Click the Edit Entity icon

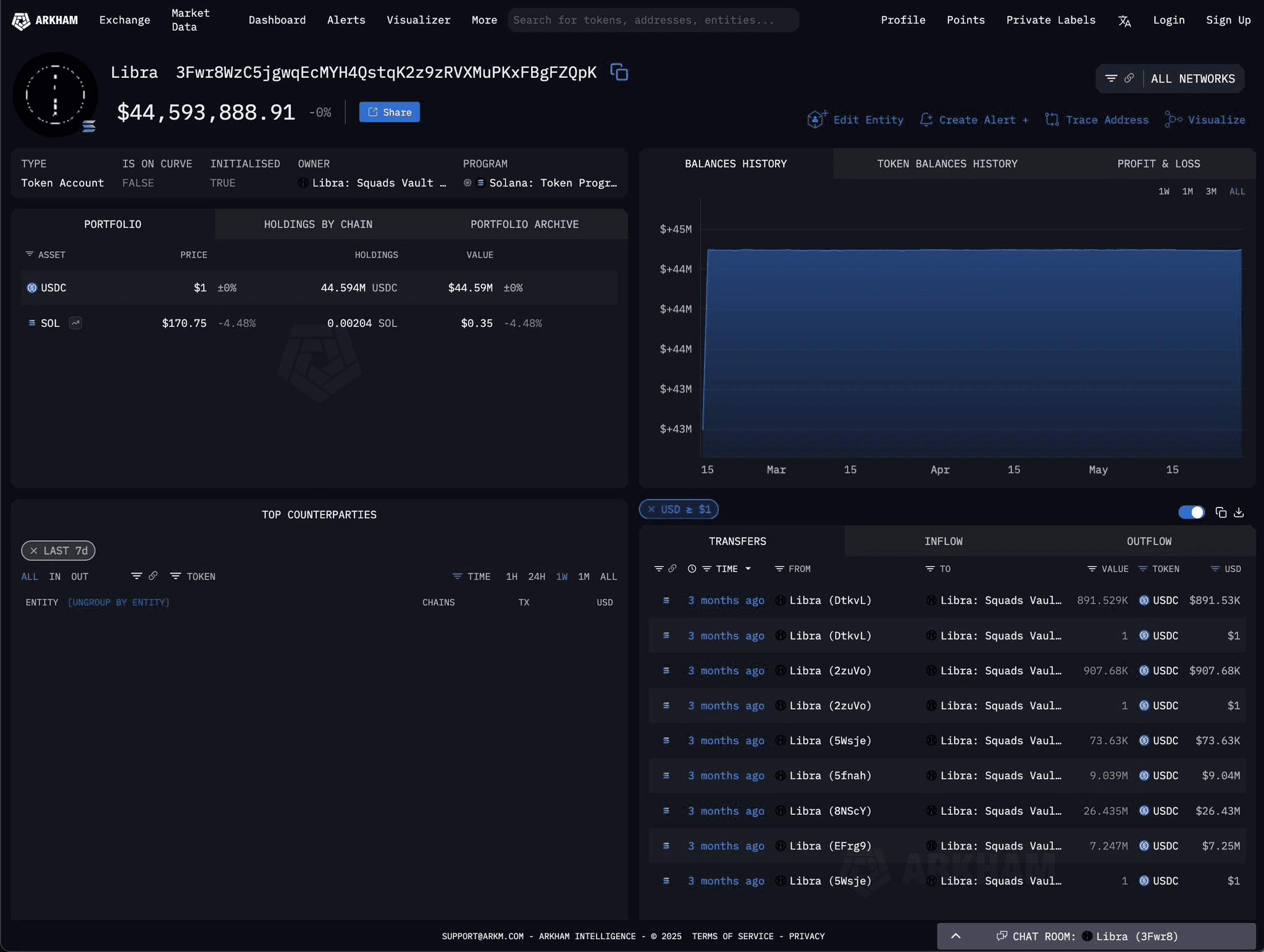(817, 119)
